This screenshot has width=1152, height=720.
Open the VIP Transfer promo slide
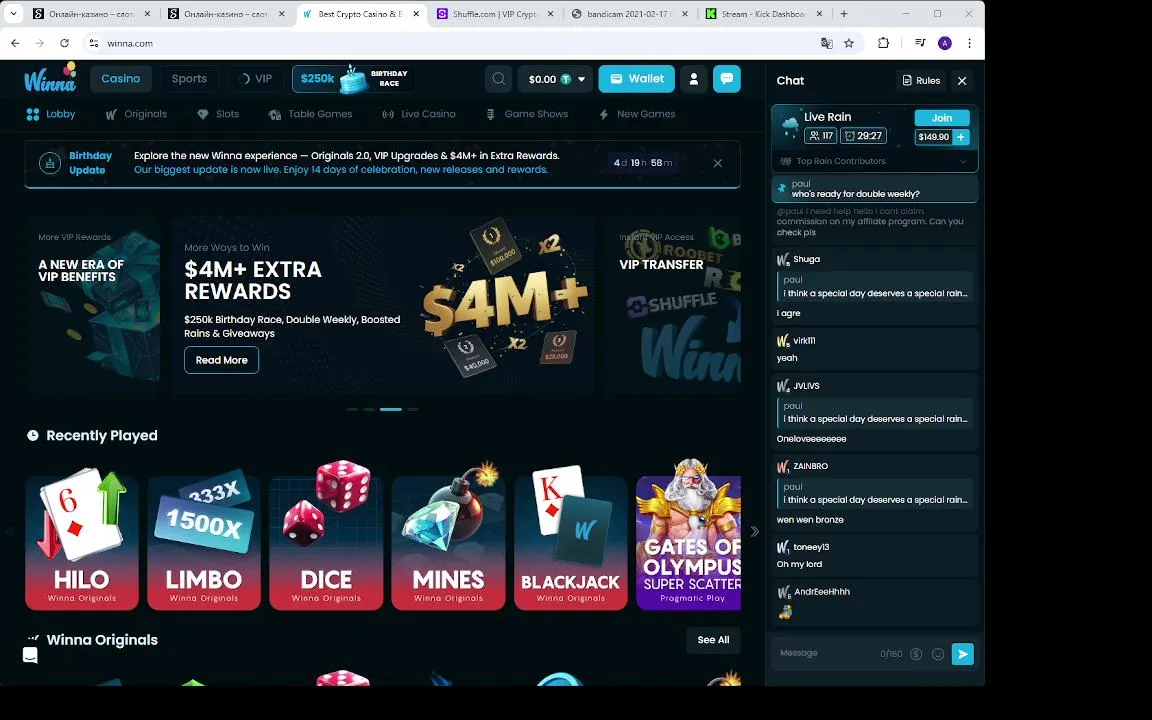[674, 305]
